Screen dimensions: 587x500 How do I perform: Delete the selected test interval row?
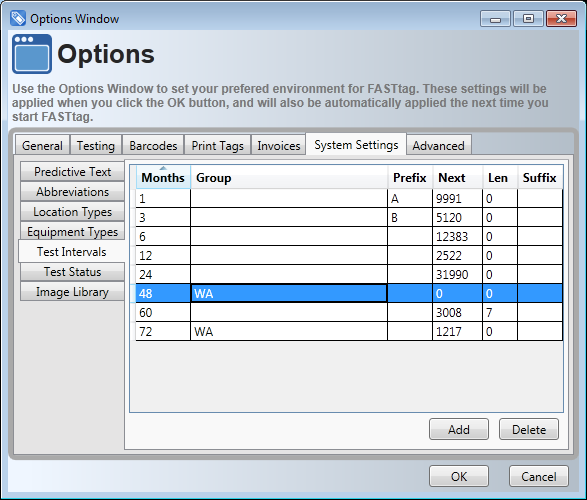[529, 429]
